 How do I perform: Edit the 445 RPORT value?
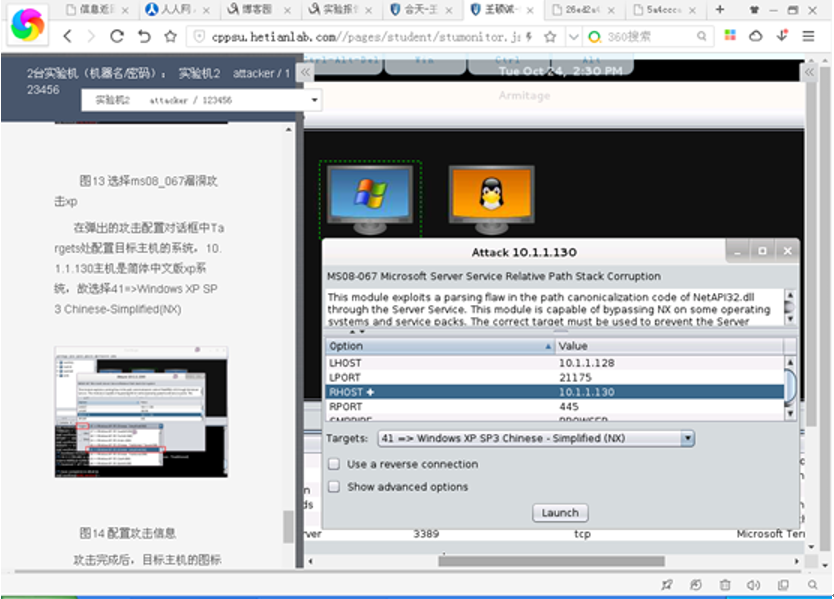coord(569,406)
